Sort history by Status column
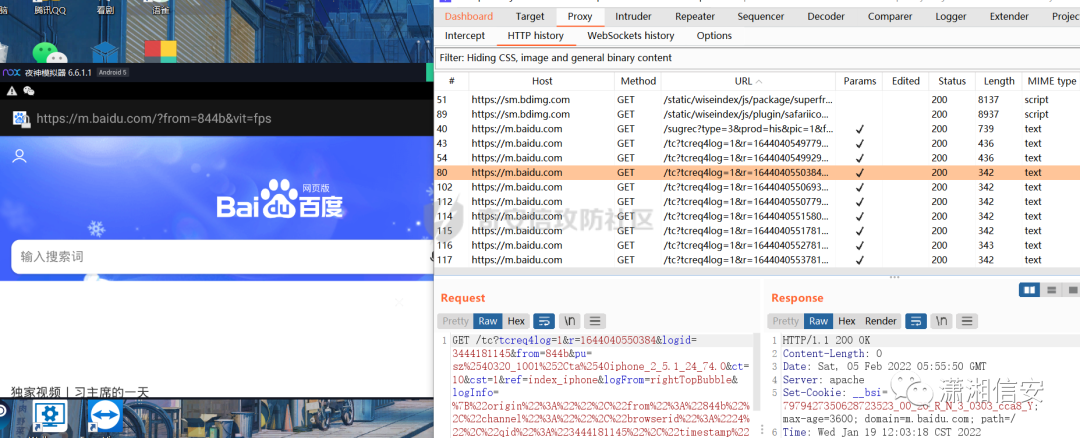The height and width of the screenshot is (438, 1080). 951,81
